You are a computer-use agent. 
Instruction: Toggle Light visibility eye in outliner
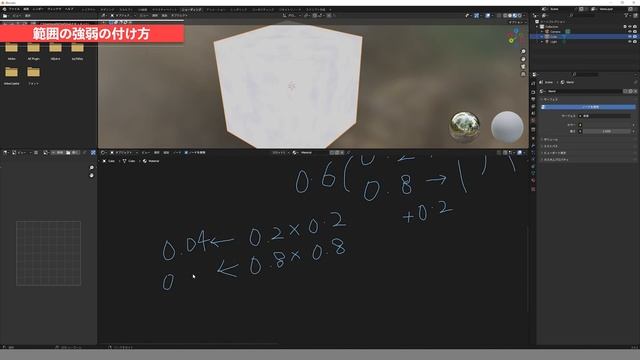coord(630,42)
